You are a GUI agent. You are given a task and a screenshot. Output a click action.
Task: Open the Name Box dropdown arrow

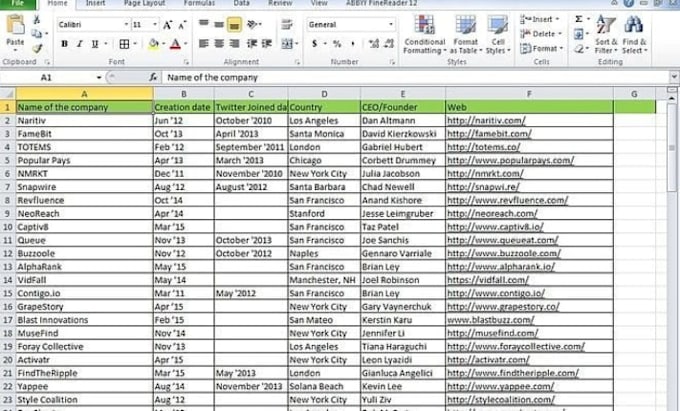coord(99,78)
